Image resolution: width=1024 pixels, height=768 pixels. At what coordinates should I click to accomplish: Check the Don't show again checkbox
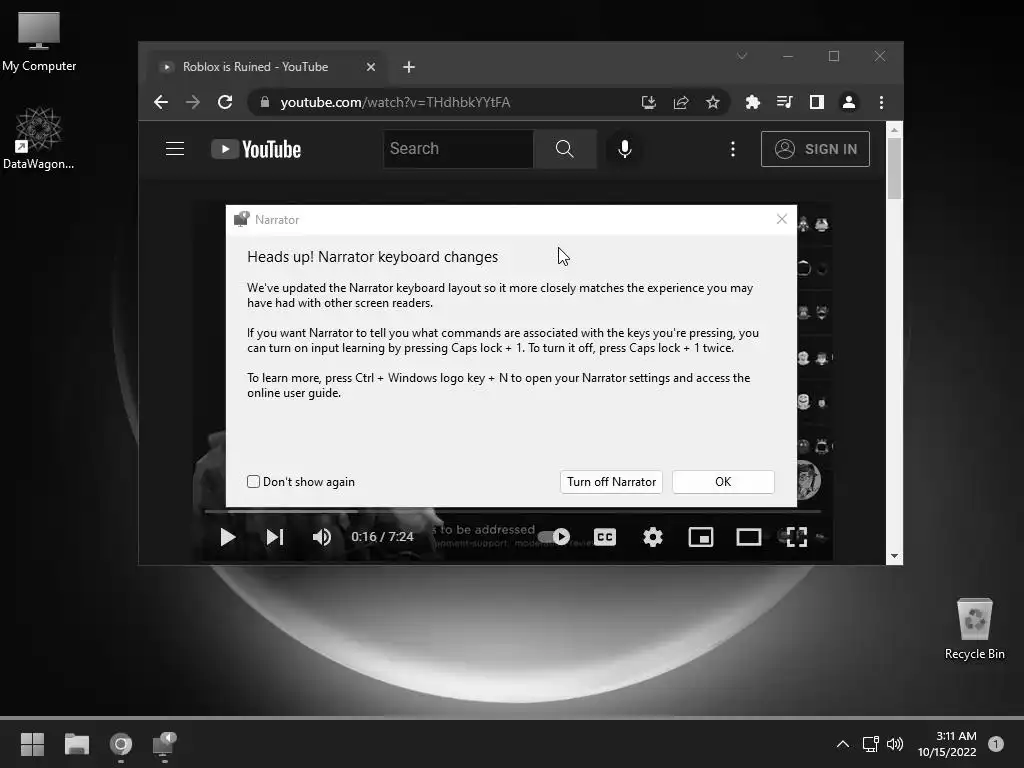pyautogui.click(x=253, y=482)
